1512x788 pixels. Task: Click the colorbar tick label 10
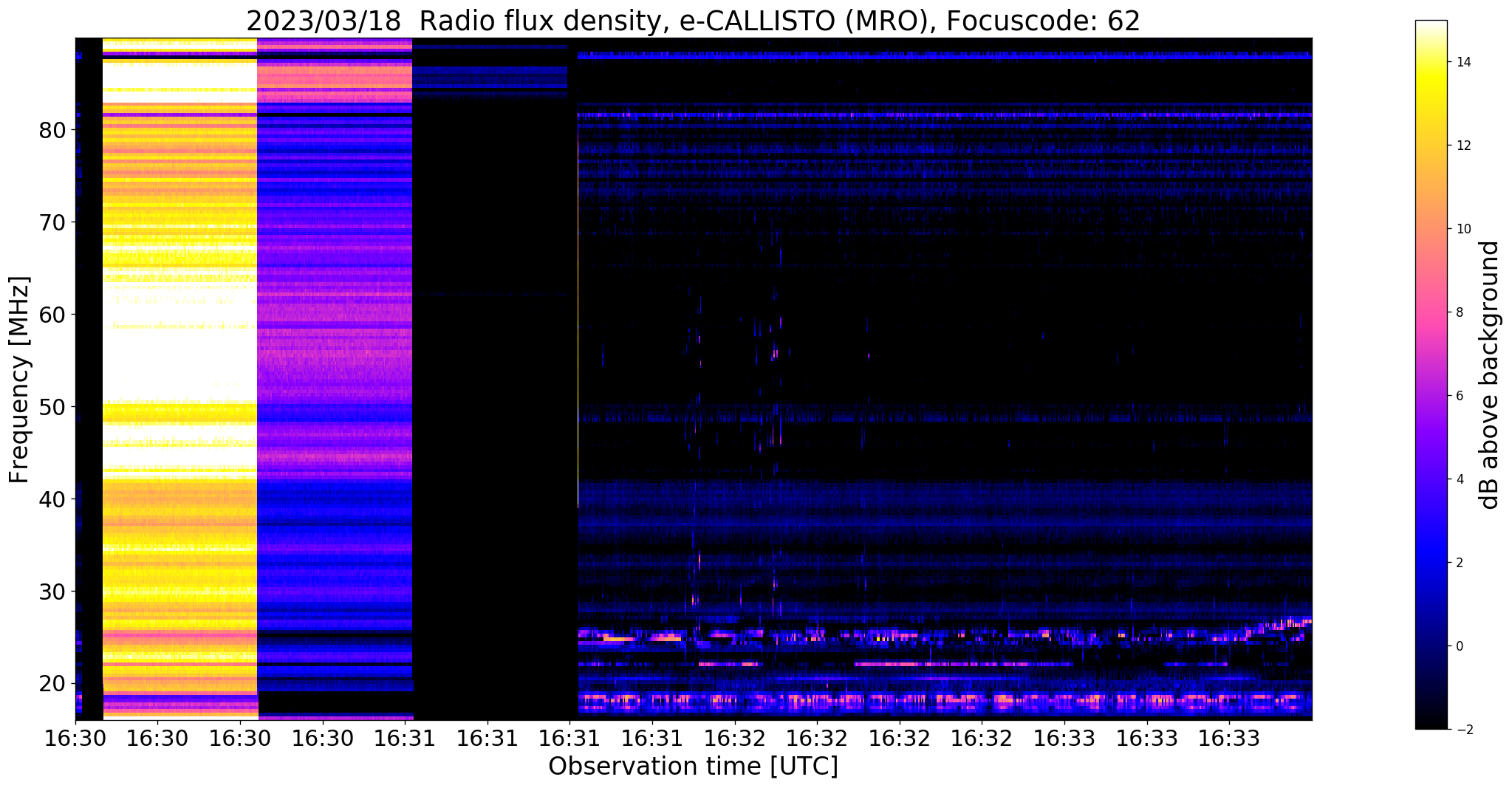[x=1463, y=229]
